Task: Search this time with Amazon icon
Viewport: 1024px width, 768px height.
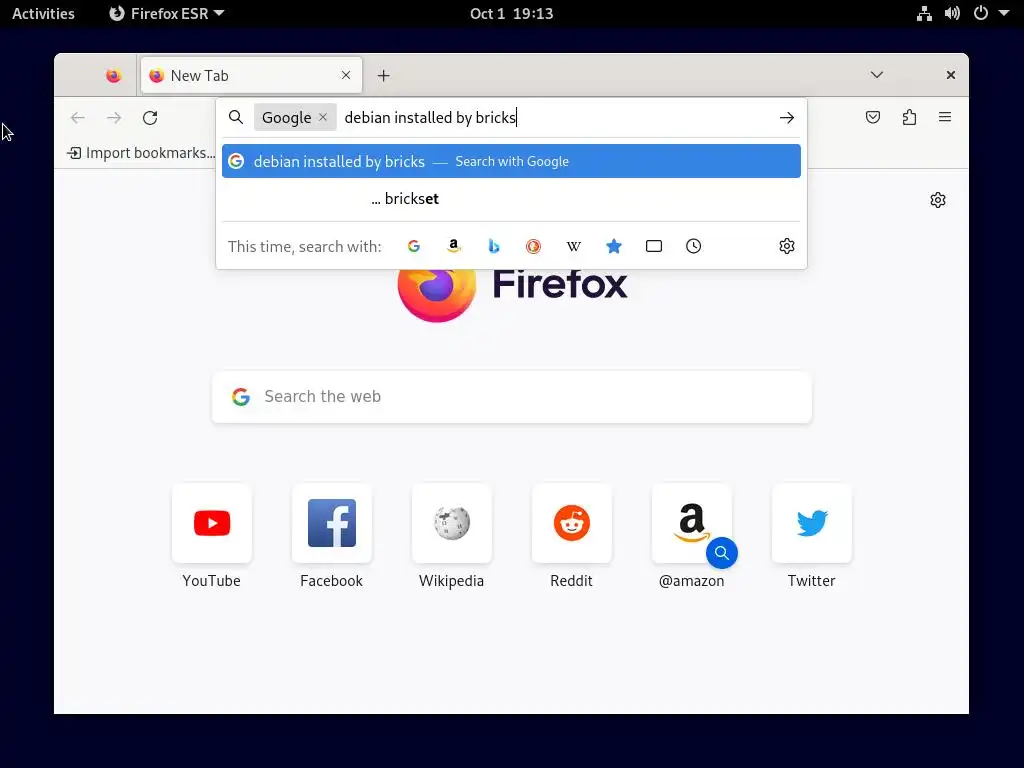Action: point(454,246)
